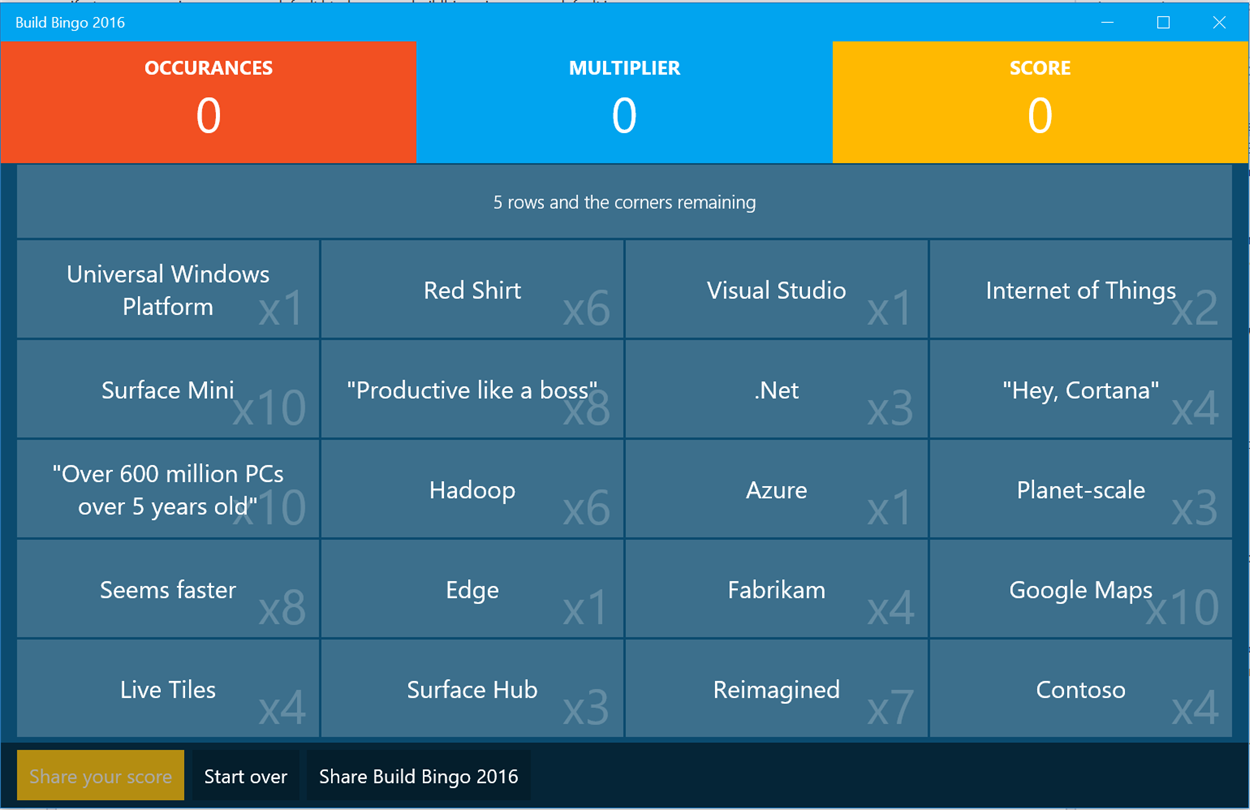Click the Share your score button
Image resolution: width=1250 pixels, height=810 pixels.
(100, 777)
